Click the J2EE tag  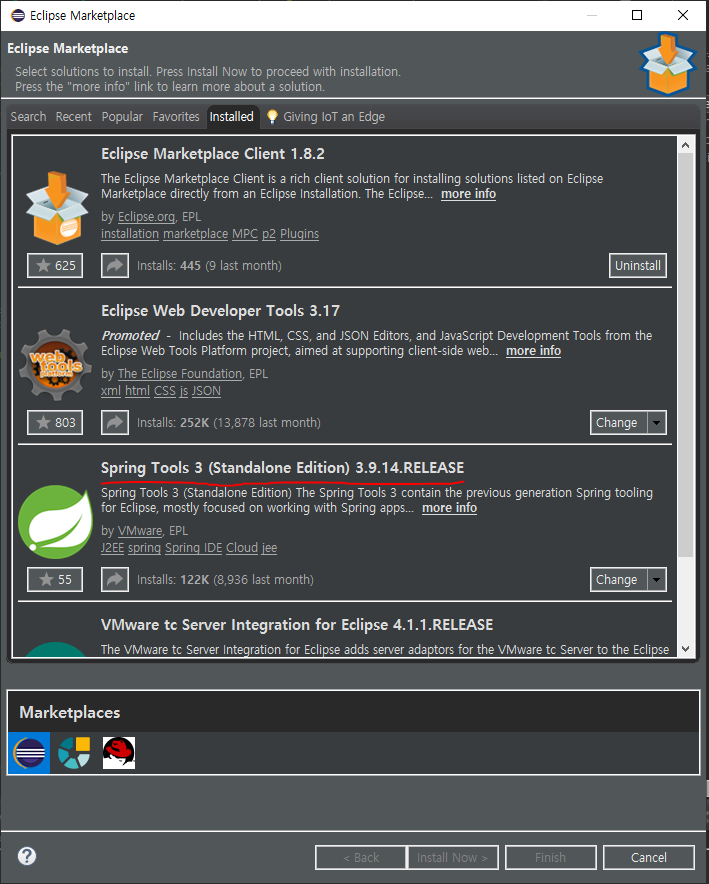(x=112, y=548)
